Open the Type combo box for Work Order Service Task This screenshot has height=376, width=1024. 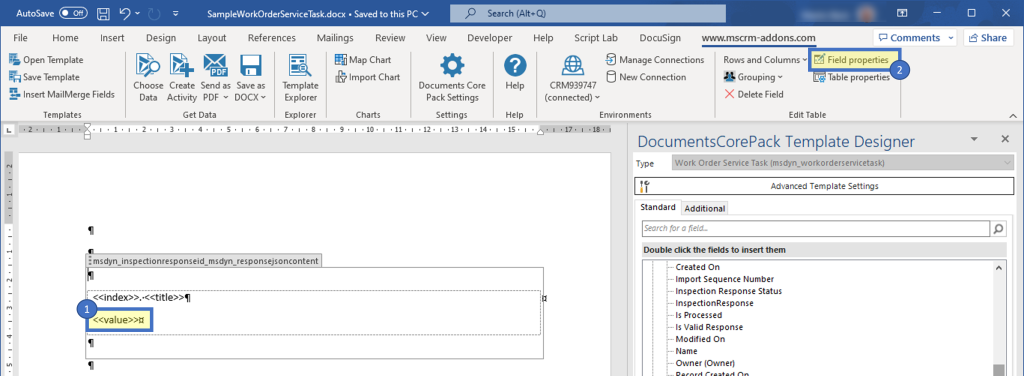[x=842, y=163]
